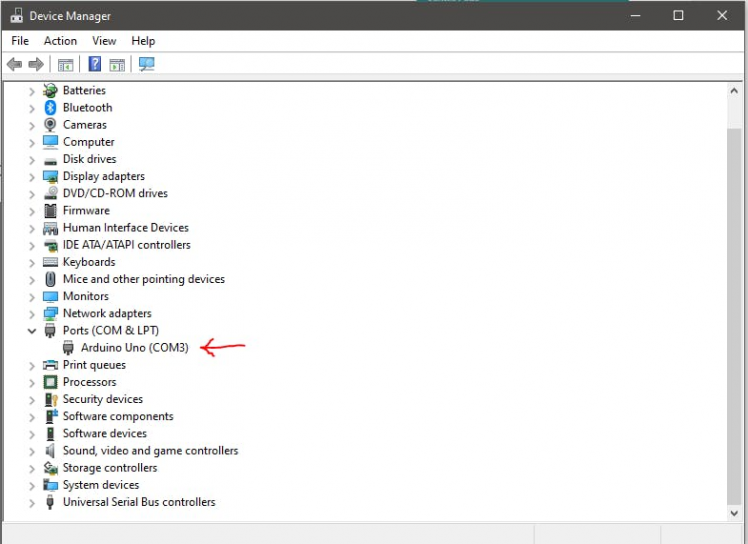Click the Display adapters icon

coord(50,177)
